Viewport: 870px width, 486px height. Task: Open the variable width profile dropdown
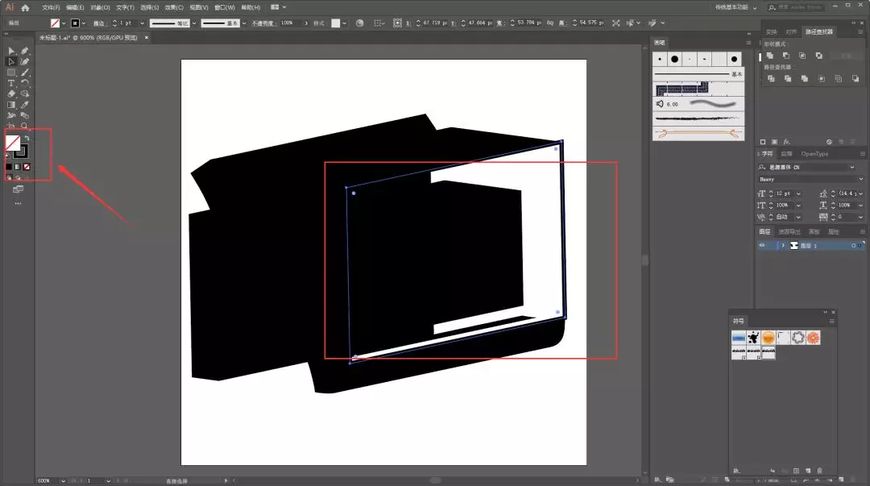194,23
